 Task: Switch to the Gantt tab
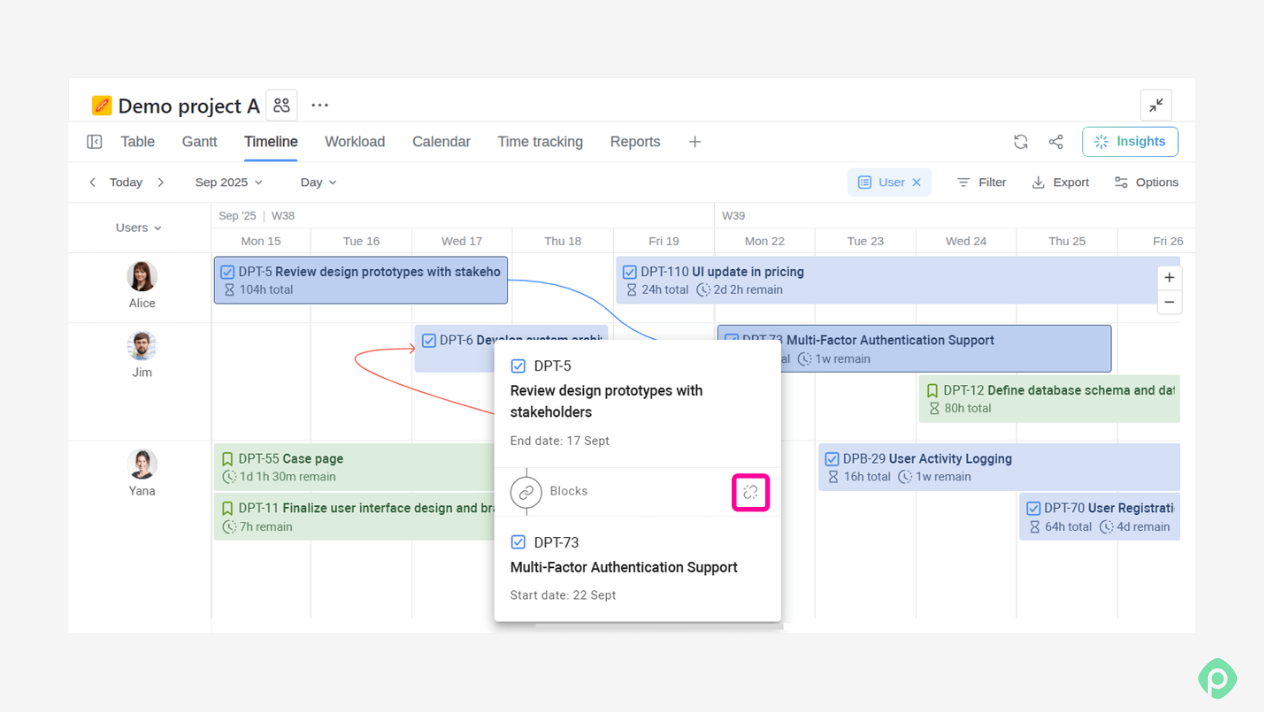pyautogui.click(x=199, y=142)
